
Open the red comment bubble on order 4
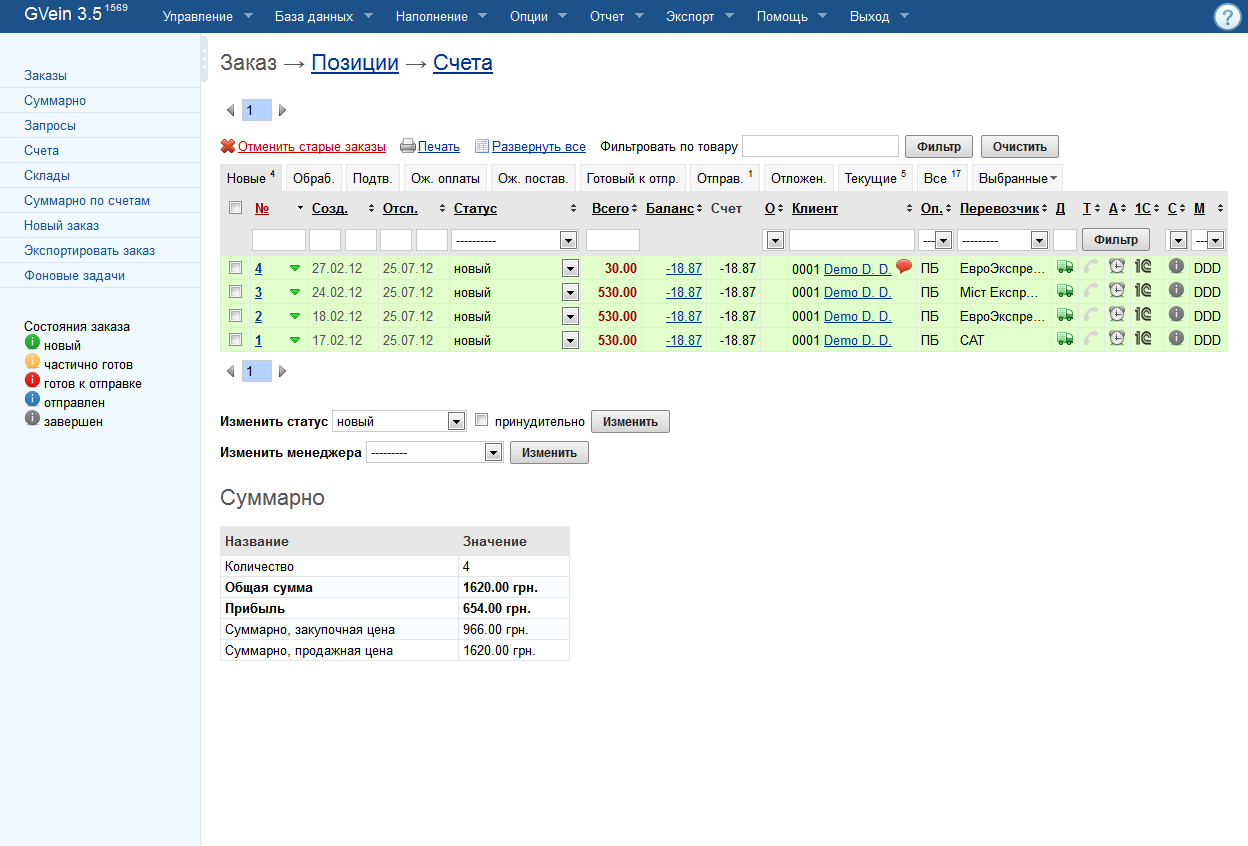click(x=904, y=267)
